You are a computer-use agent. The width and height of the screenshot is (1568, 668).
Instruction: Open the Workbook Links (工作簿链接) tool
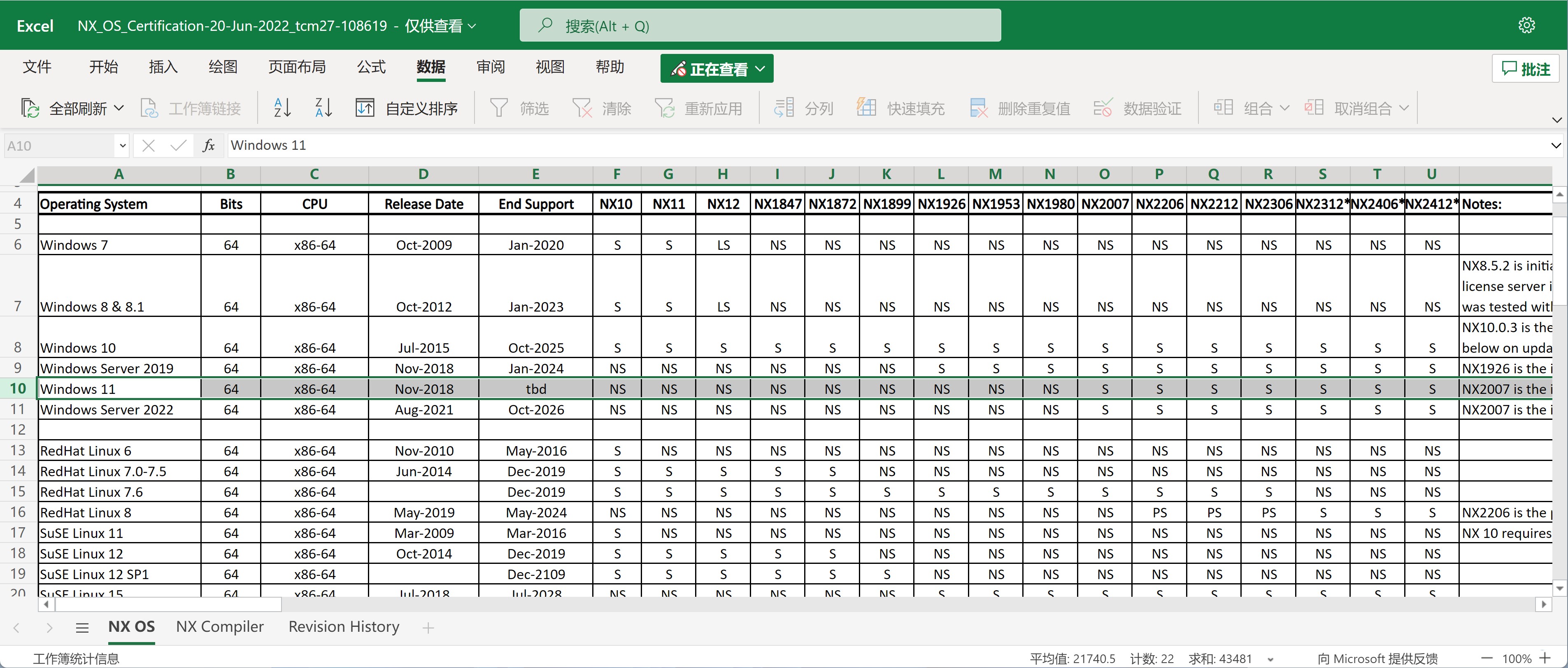(x=191, y=108)
